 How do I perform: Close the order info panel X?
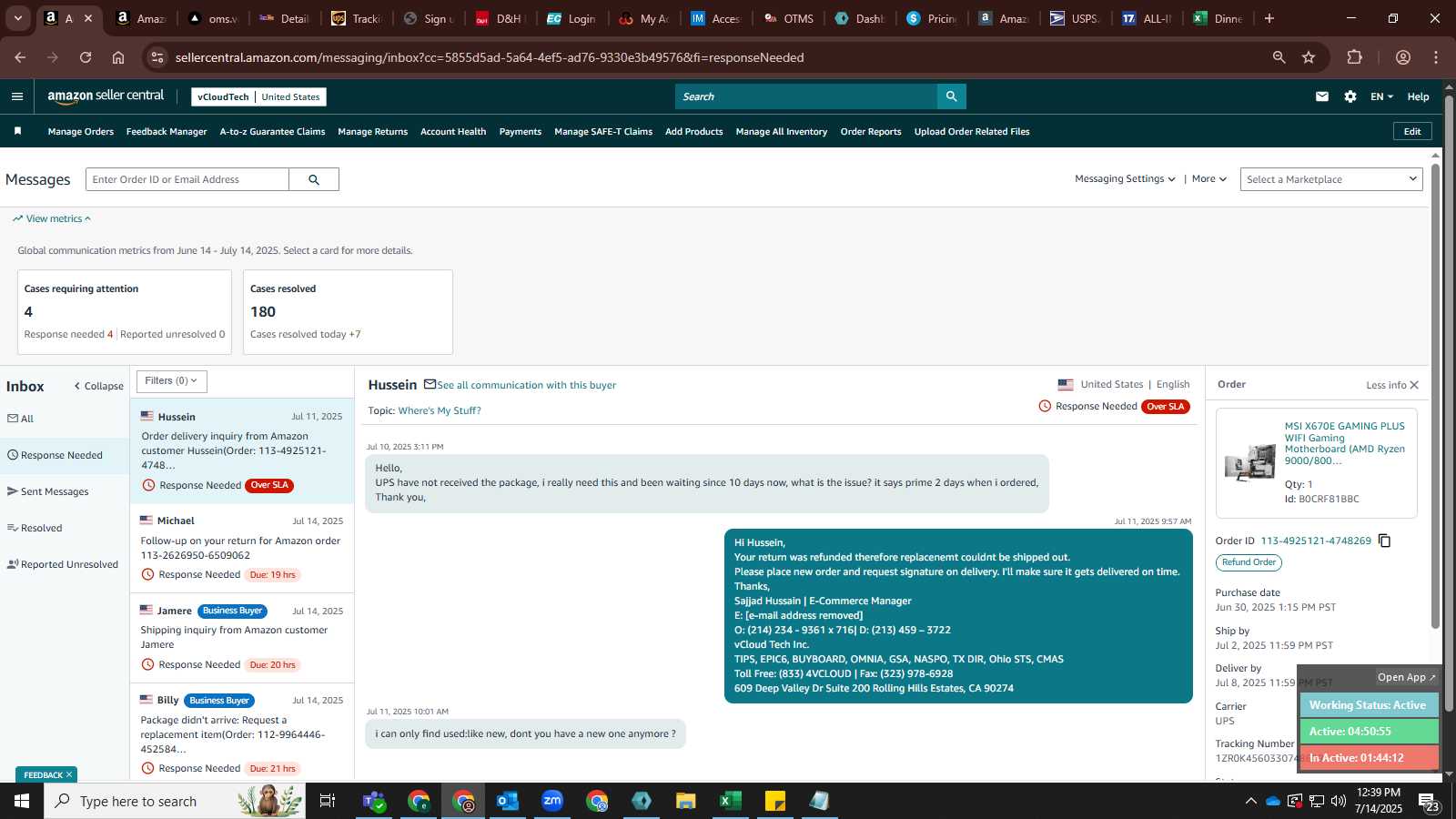[x=1414, y=385]
